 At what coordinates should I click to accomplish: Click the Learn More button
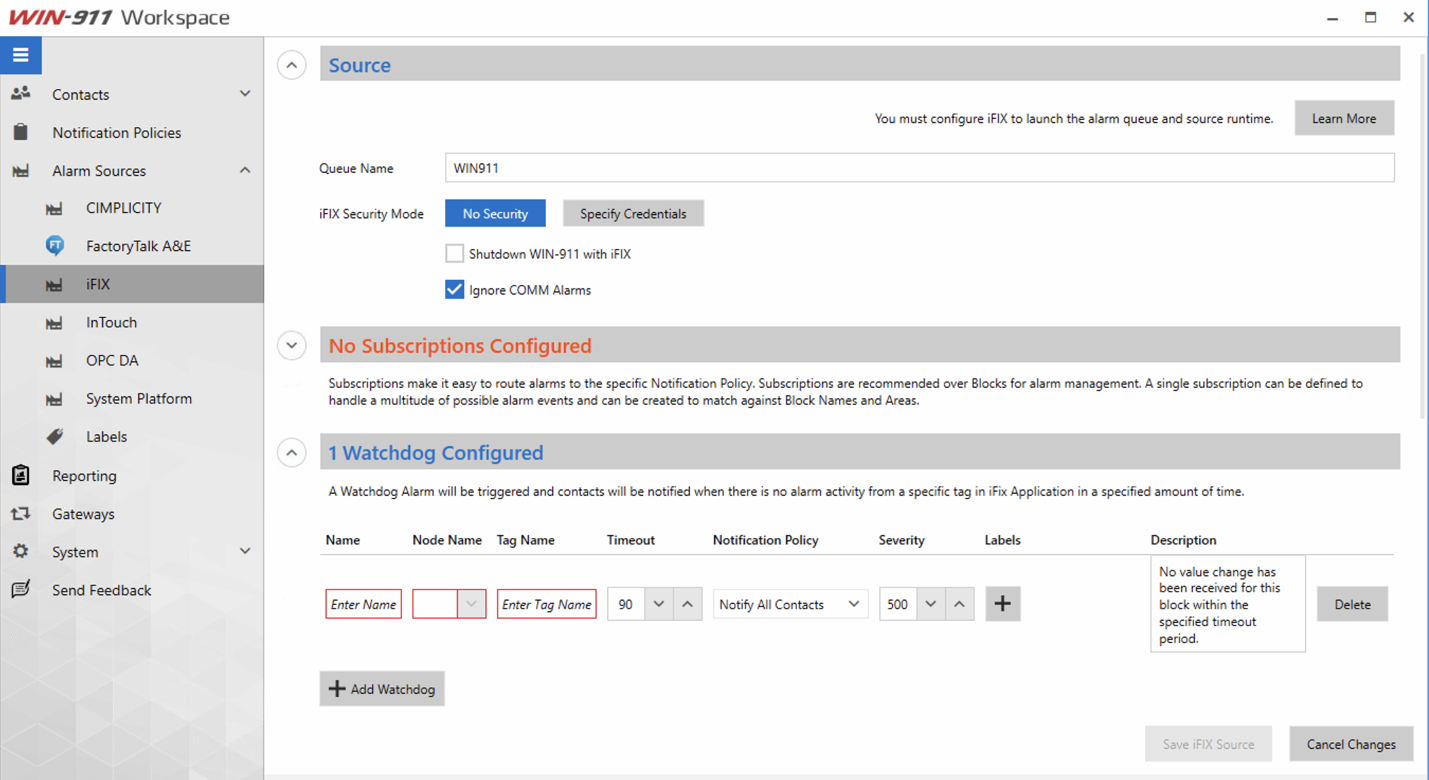[1344, 118]
